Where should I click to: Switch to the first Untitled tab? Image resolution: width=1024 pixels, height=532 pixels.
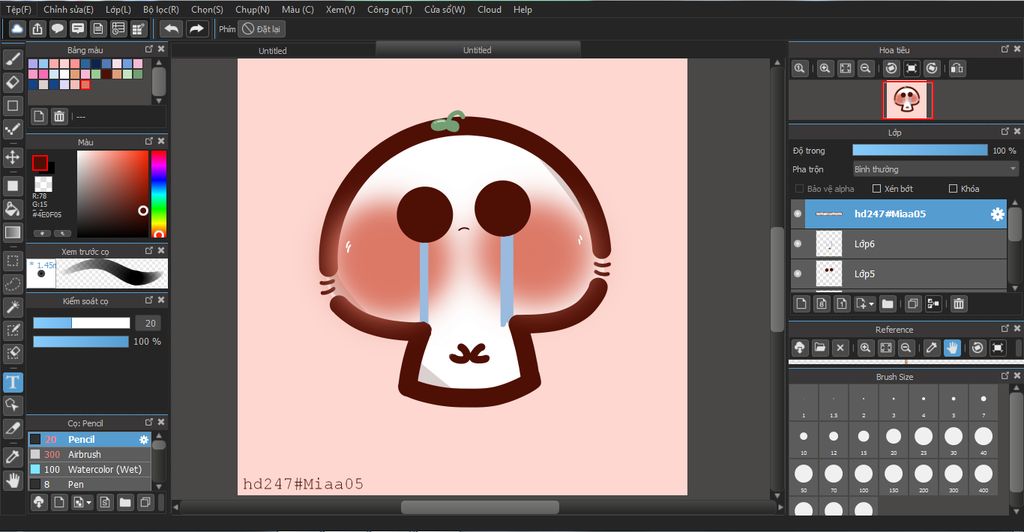point(272,50)
